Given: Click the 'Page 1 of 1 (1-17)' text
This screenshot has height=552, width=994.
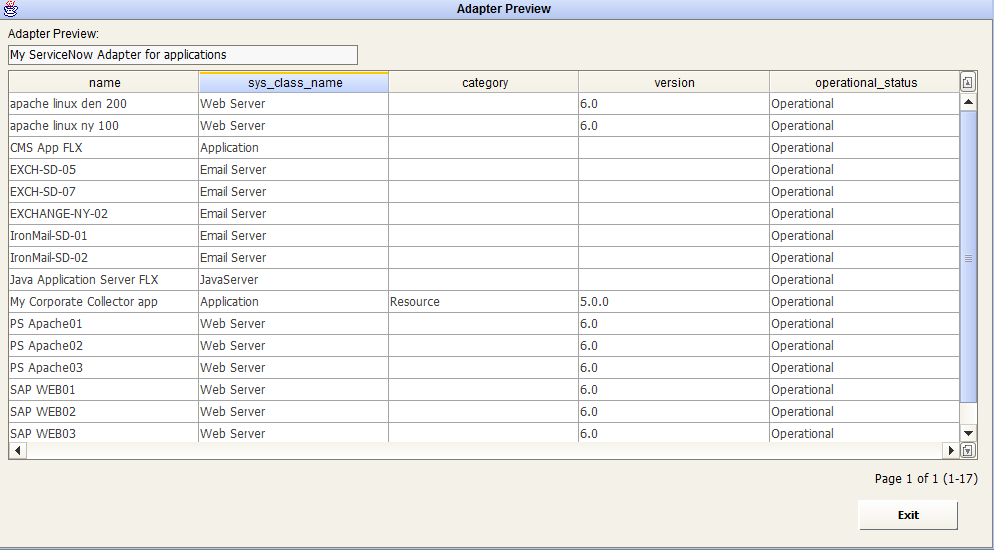Looking at the screenshot, I should (x=926, y=479).
